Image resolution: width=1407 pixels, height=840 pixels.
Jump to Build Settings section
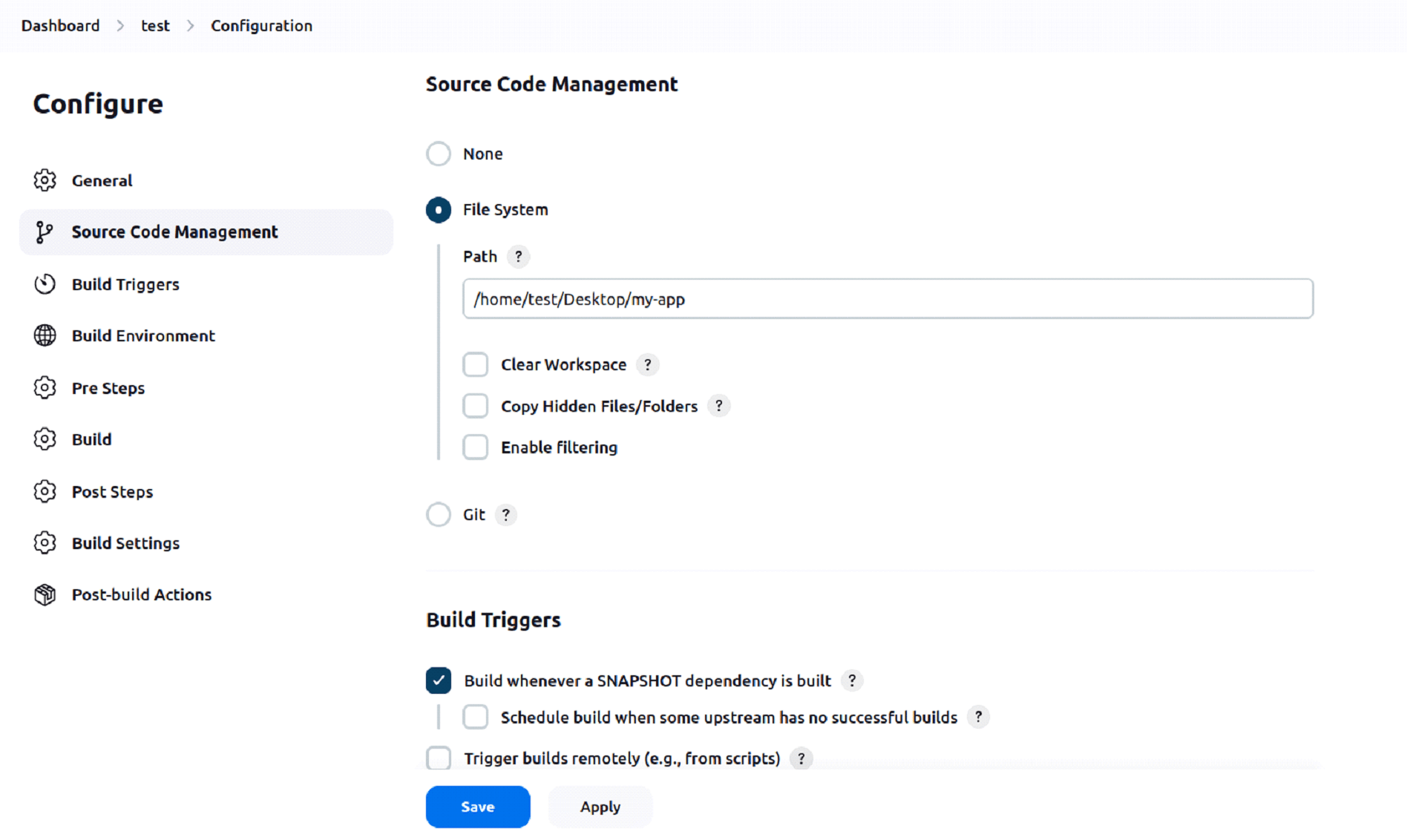pyautogui.click(x=125, y=543)
